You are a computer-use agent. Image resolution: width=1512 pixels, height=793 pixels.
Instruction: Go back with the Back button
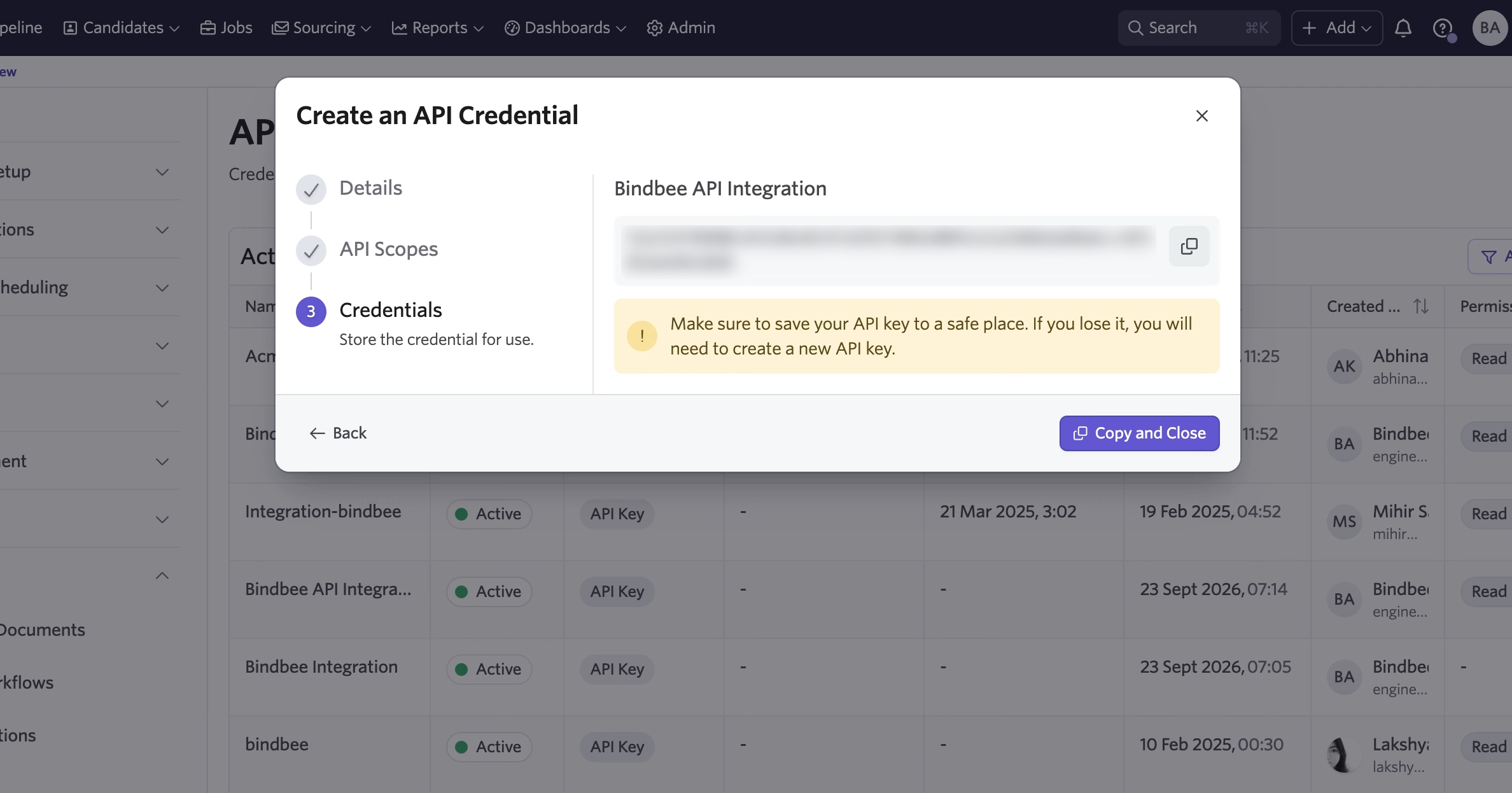338,433
